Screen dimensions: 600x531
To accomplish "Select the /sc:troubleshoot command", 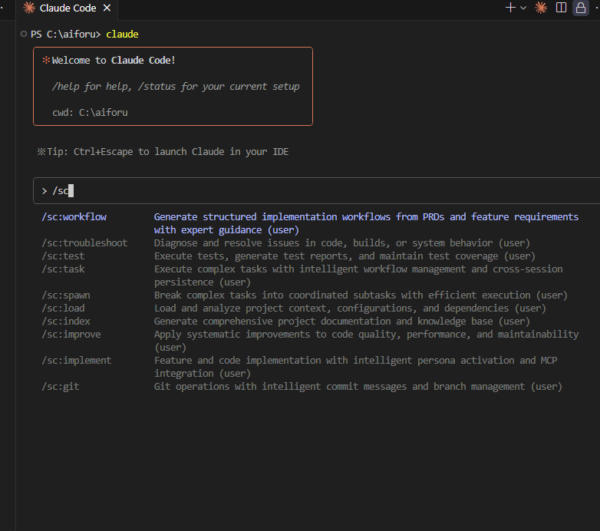I will tap(84, 243).
